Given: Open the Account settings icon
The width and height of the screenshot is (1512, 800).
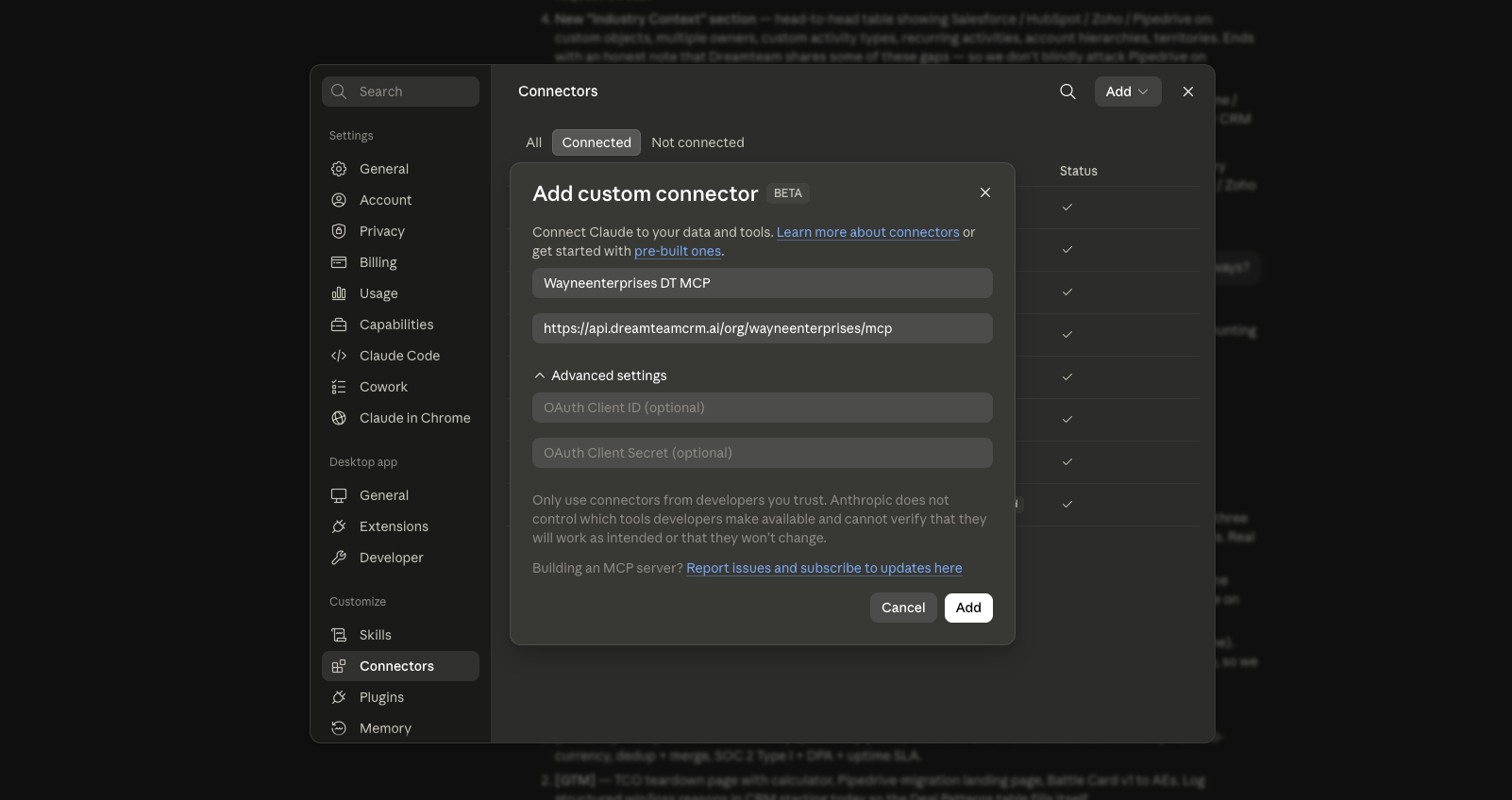Looking at the screenshot, I should tap(339, 200).
